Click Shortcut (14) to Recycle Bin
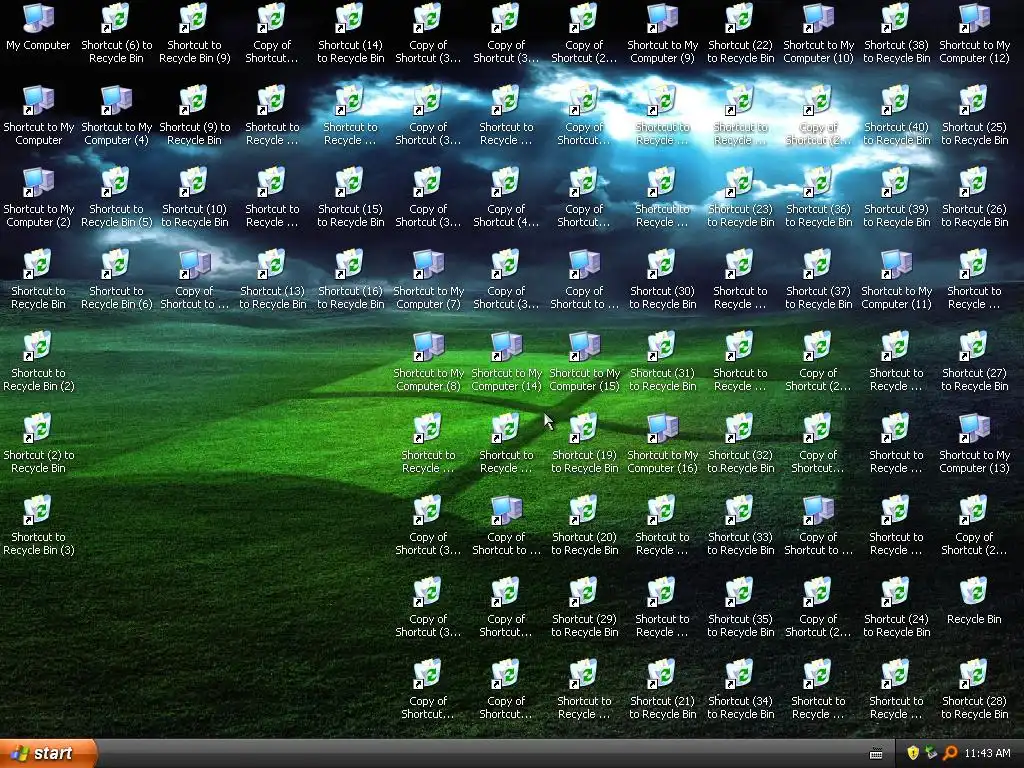The image size is (1024, 768). (351, 34)
